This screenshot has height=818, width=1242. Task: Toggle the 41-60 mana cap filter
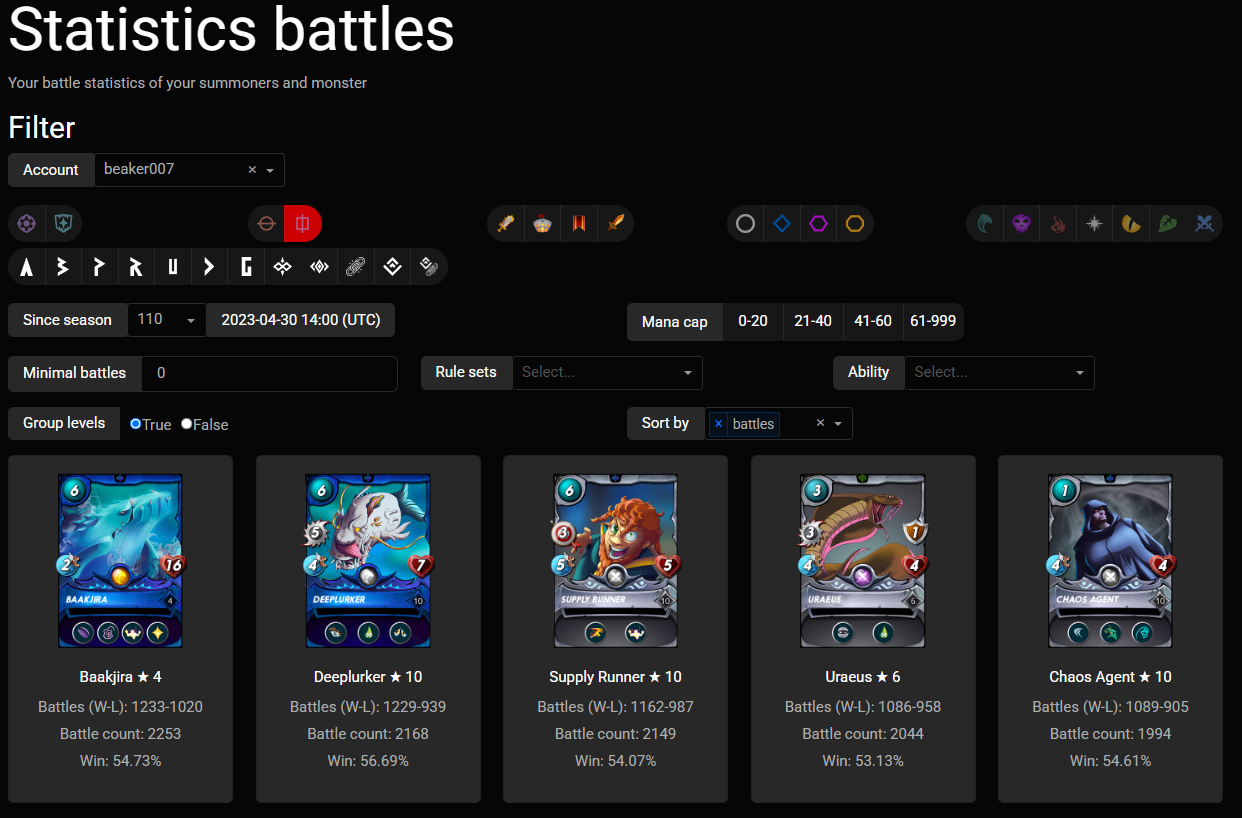(x=873, y=321)
